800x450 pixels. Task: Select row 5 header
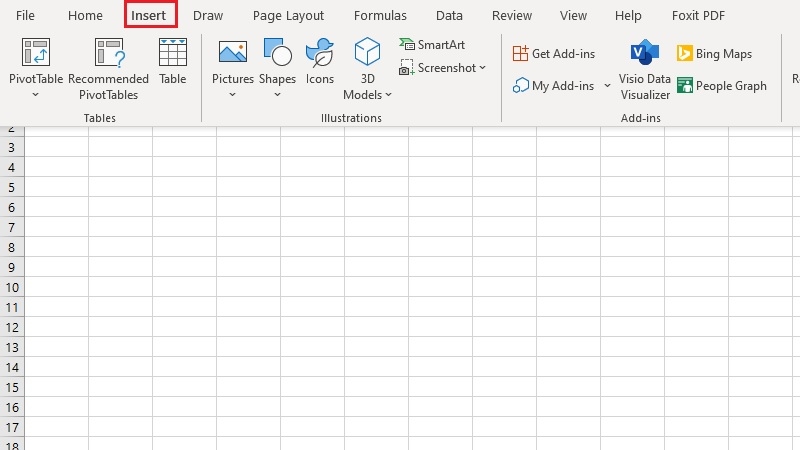point(12,187)
